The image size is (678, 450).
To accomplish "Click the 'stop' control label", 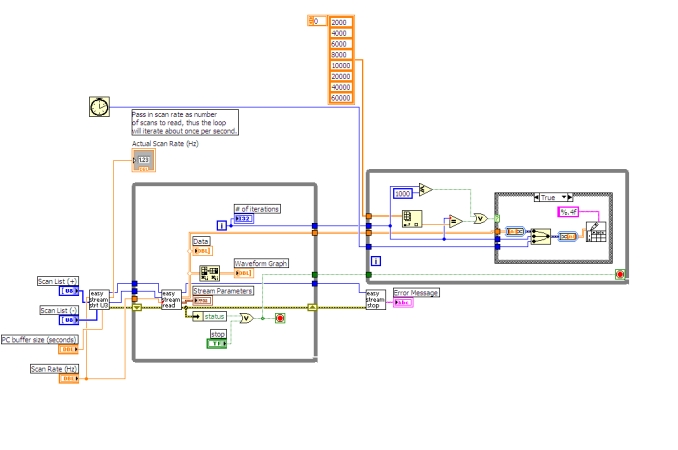I will tap(218, 334).
